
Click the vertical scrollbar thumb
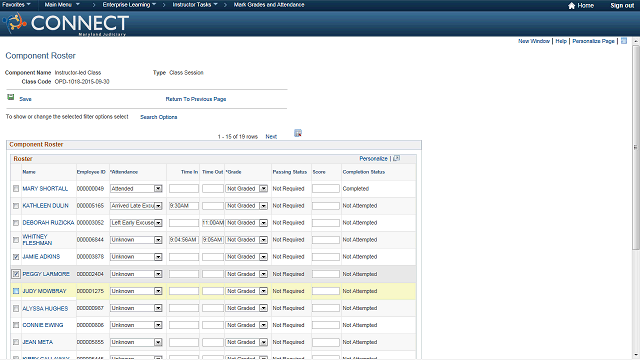pyautogui.click(x=635, y=147)
